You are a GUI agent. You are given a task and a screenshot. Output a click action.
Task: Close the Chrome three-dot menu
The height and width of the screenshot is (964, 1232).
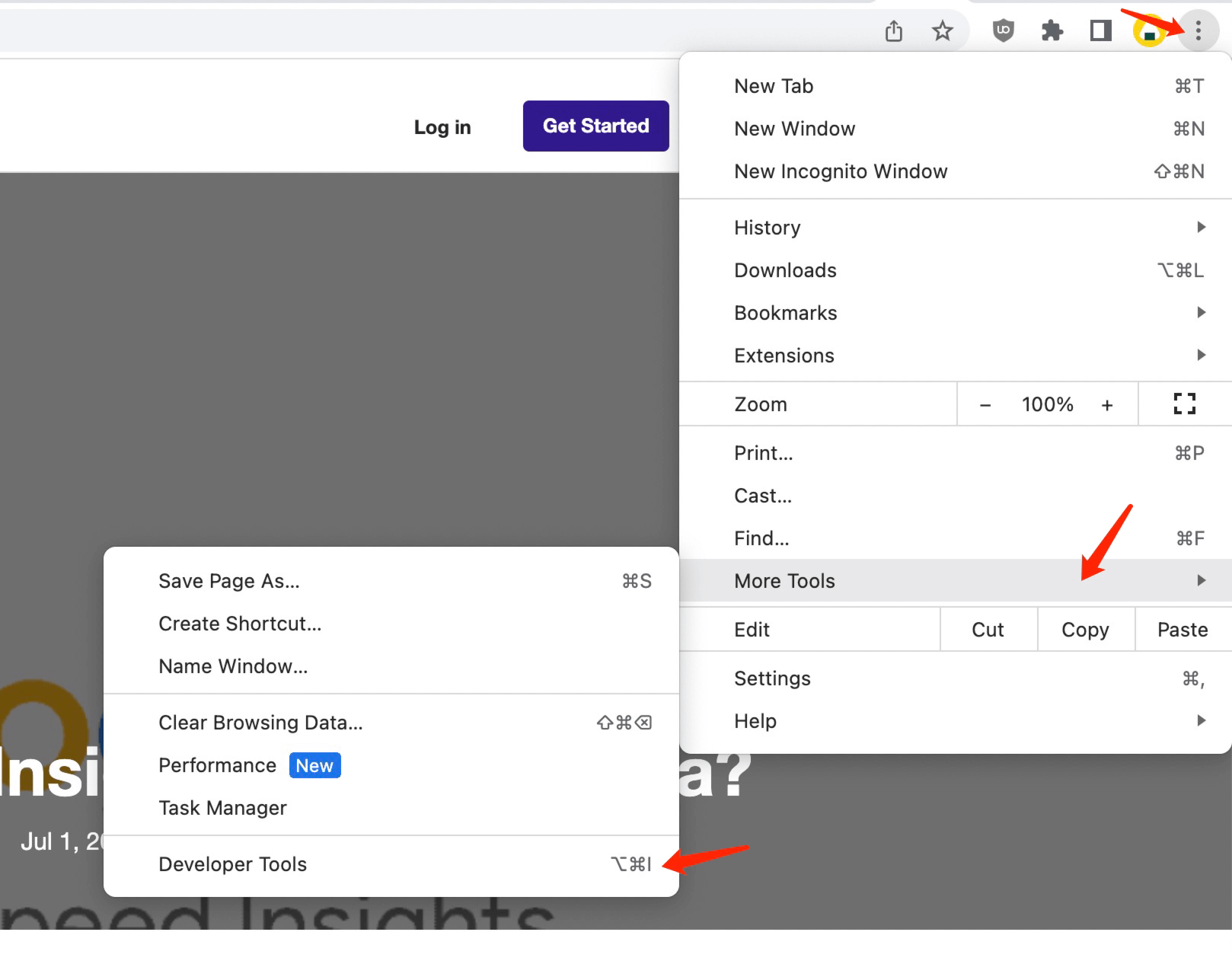tap(1198, 30)
